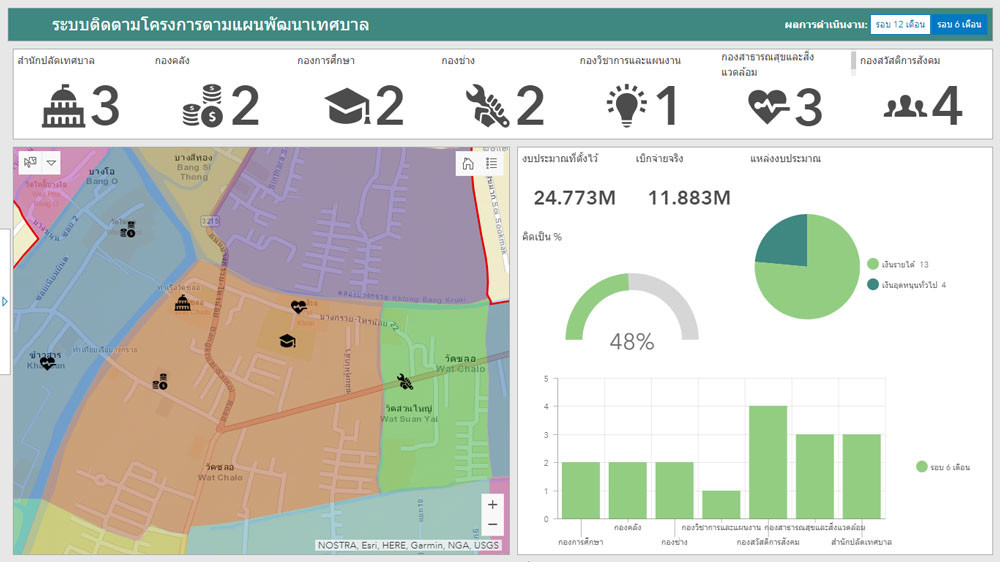Click the wrench tools icon for กองช่าง
The width and height of the screenshot is (1000, 562).
coord(487,106)
